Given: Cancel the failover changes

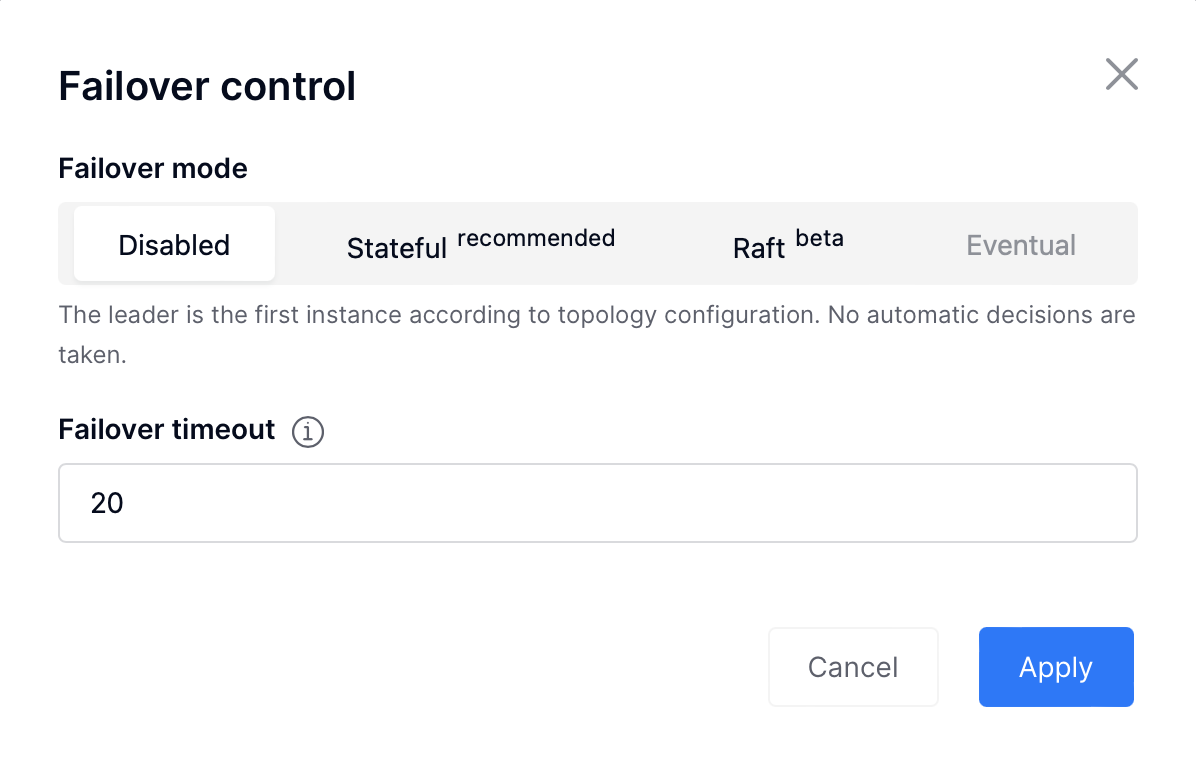Looking at the screenshot, I should click(853, 667).
